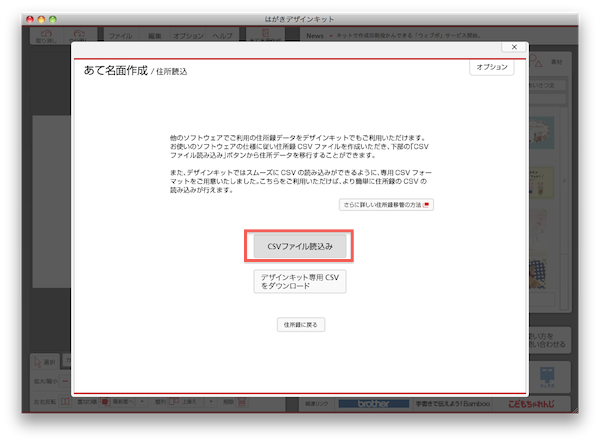Open the brother banner link
The image size is (600, 443).
tap(374, 404)
